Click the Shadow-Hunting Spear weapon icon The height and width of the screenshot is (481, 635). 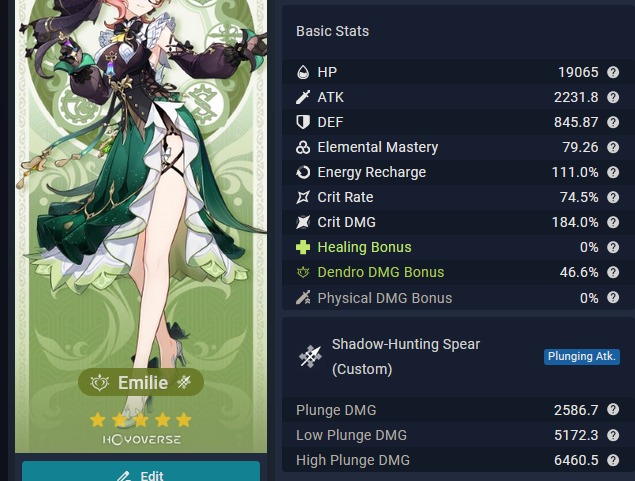310,357
